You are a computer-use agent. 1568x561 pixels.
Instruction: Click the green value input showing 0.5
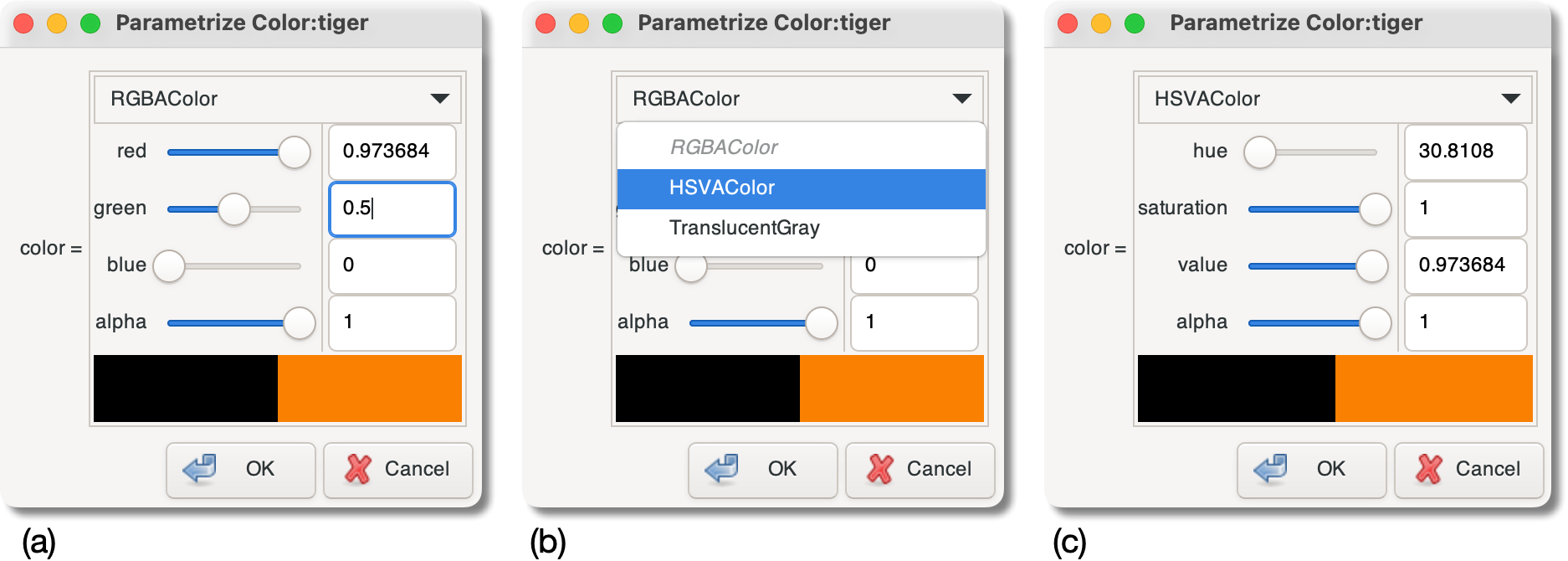(391, 208)
